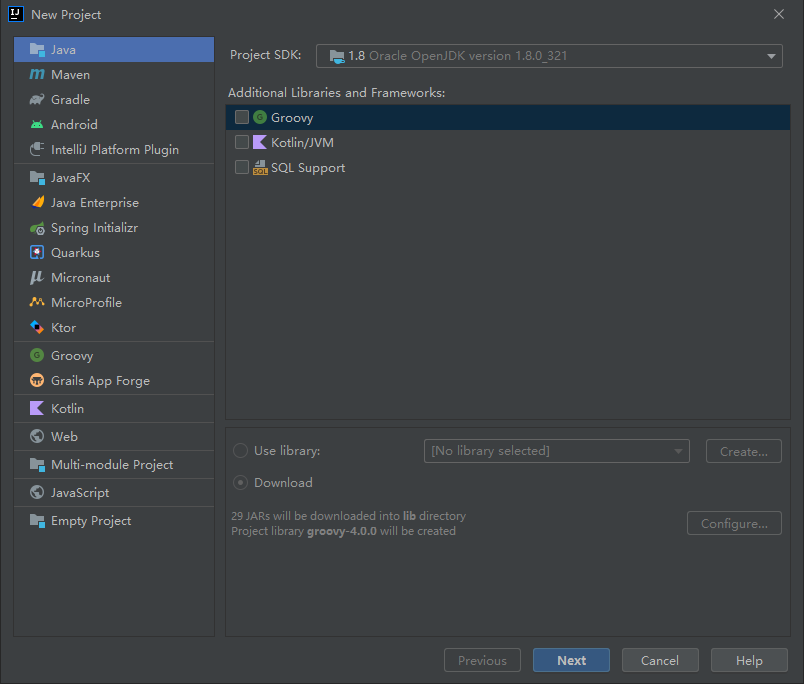Click the Gradle elephant icon

[37, 99]
